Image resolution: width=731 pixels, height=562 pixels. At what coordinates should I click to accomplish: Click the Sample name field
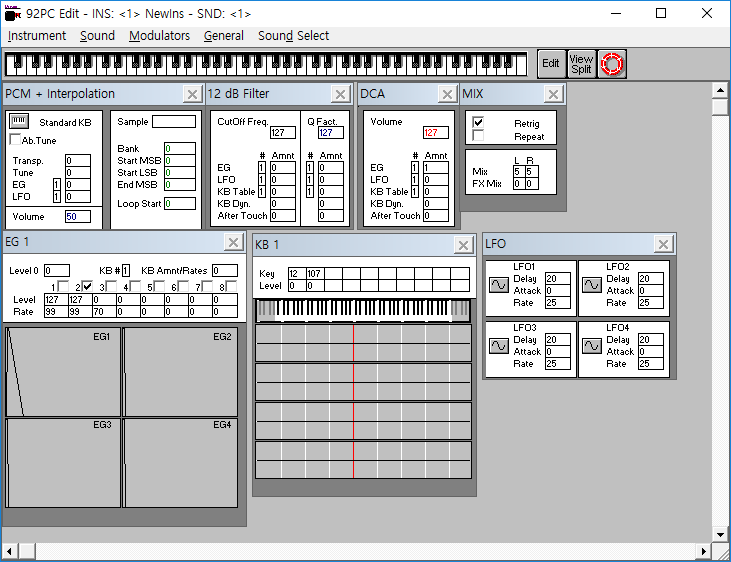click(174, 122)
